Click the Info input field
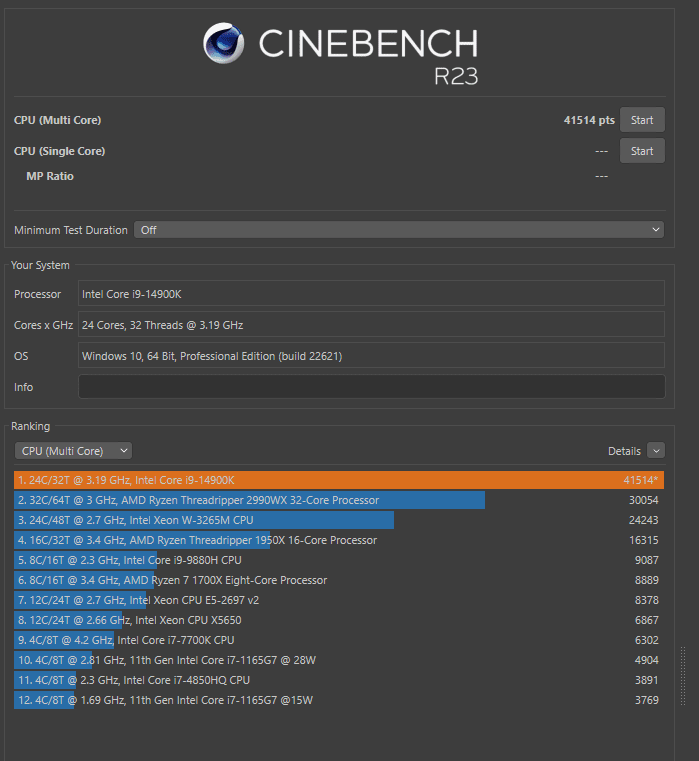 point(371,387)
